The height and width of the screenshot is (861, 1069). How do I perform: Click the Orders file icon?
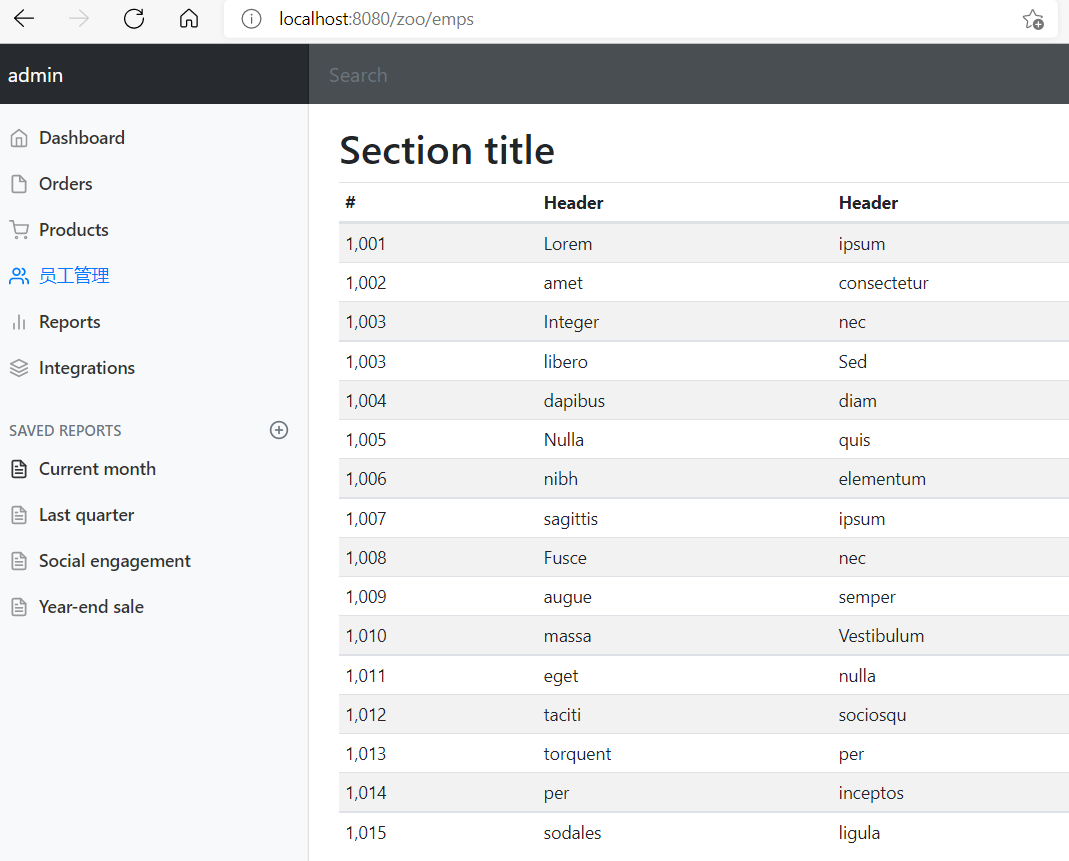point(18,185)
